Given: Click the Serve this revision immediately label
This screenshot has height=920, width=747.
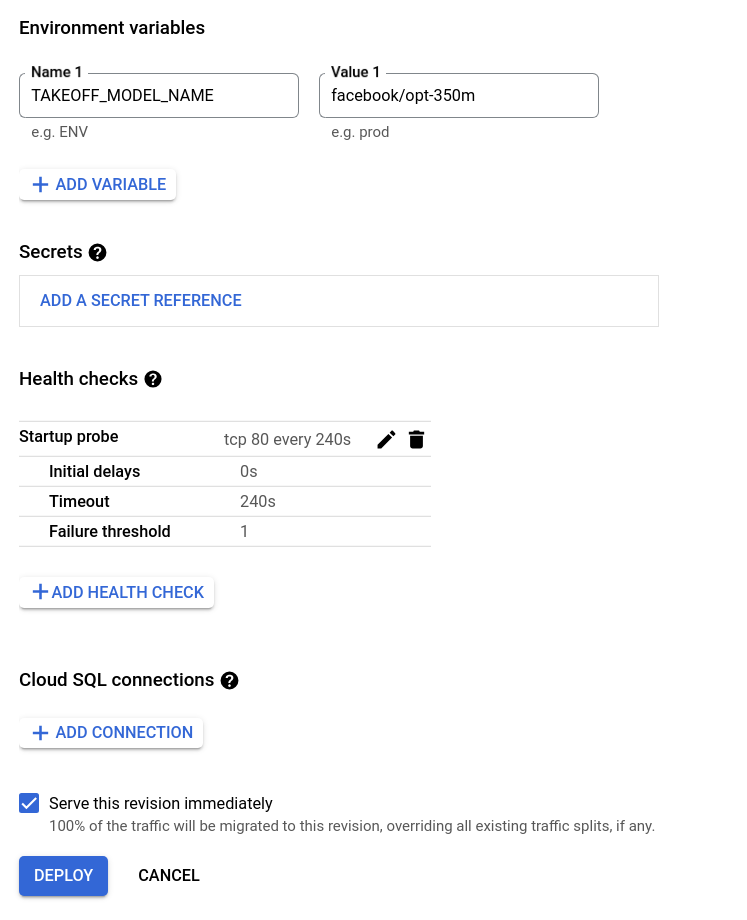Looking at the screenshot, I should coord(161,803).
